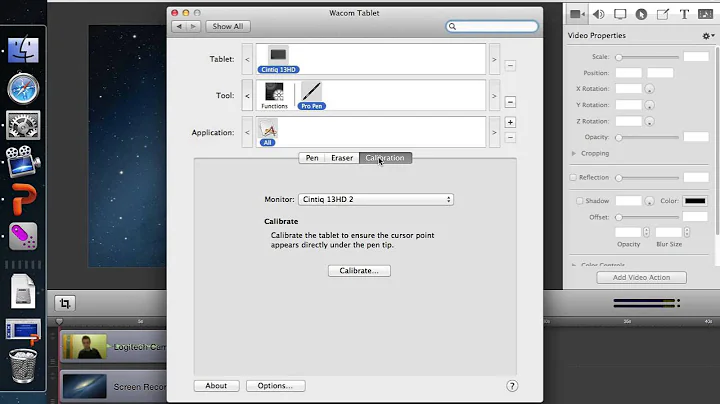The height and width of the screenshot is (404, 720).
Task: Expand the Cropping section
Action: (574, 153)
